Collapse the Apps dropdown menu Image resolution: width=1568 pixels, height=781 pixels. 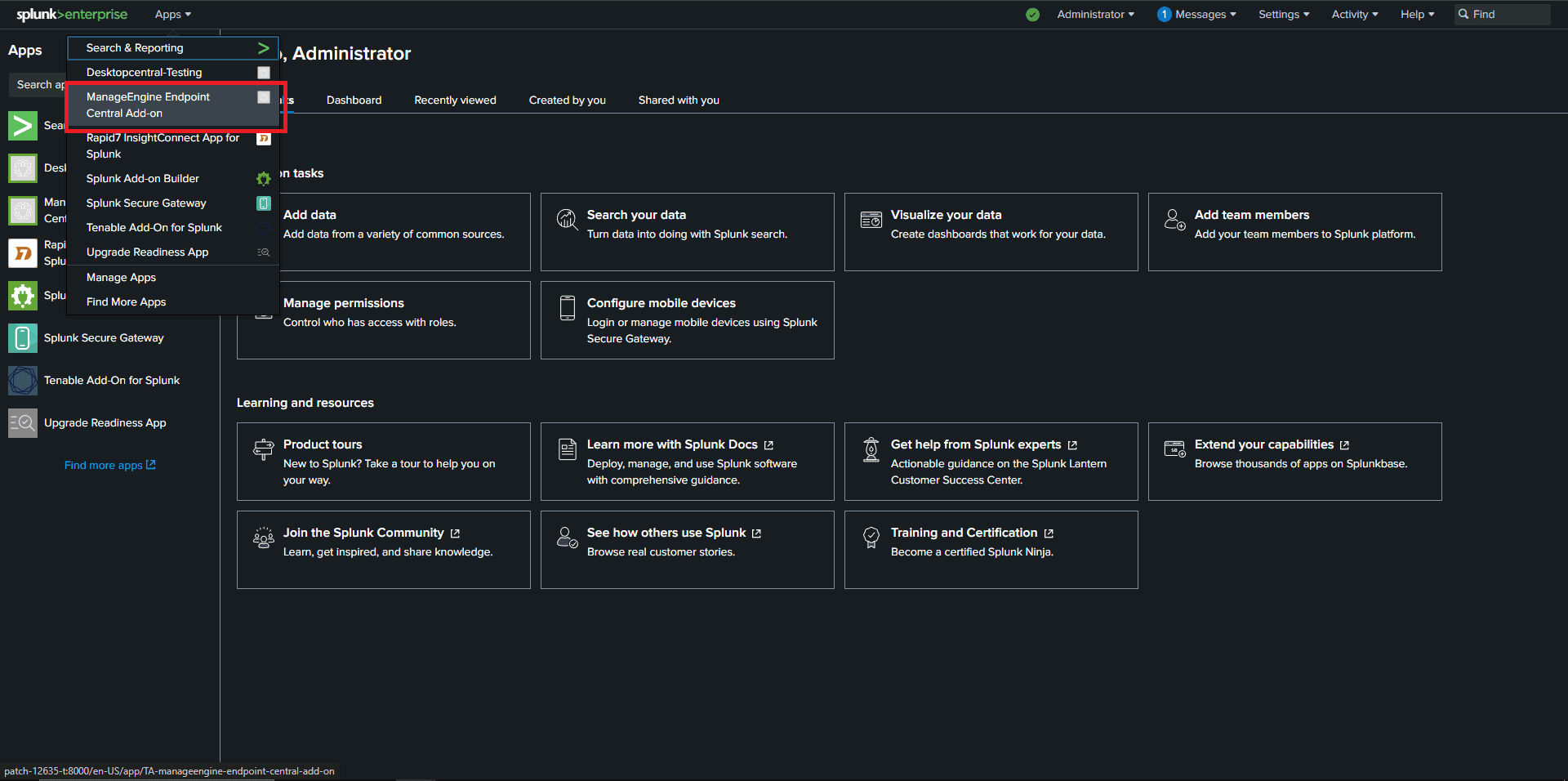(172, 15)
